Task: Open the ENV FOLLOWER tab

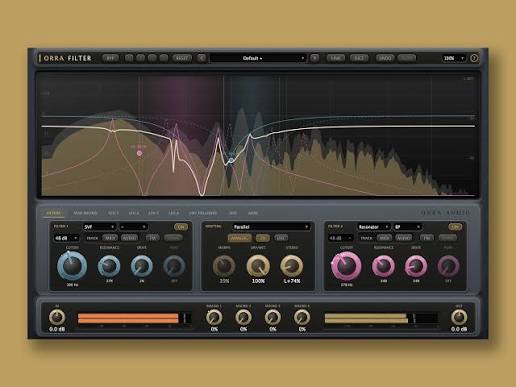Action: pyautogui.click(x=203, y=213)
